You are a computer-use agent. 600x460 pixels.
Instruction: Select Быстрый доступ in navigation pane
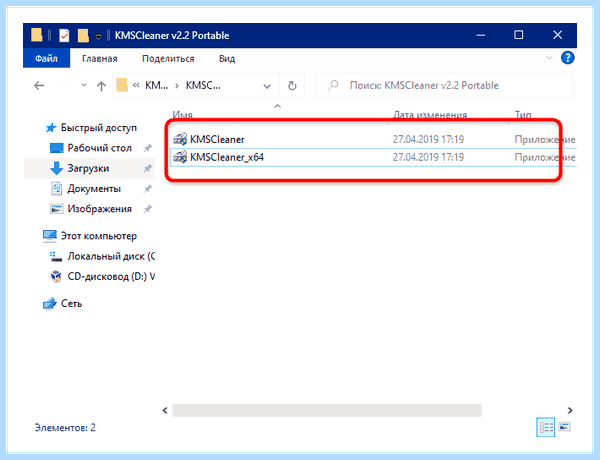coord(91,127)
